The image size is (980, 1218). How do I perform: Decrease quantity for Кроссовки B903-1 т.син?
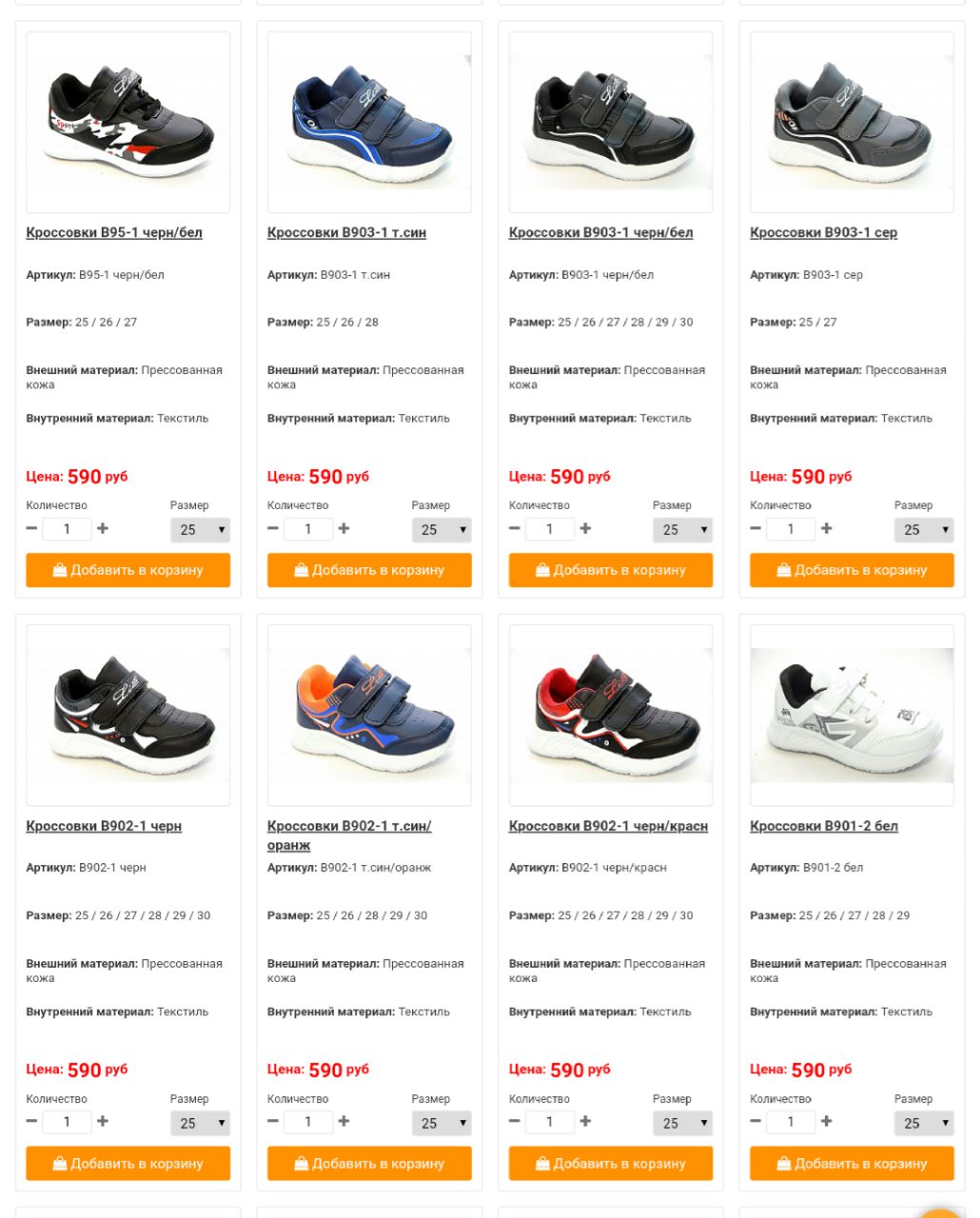[x=273, y=528]
